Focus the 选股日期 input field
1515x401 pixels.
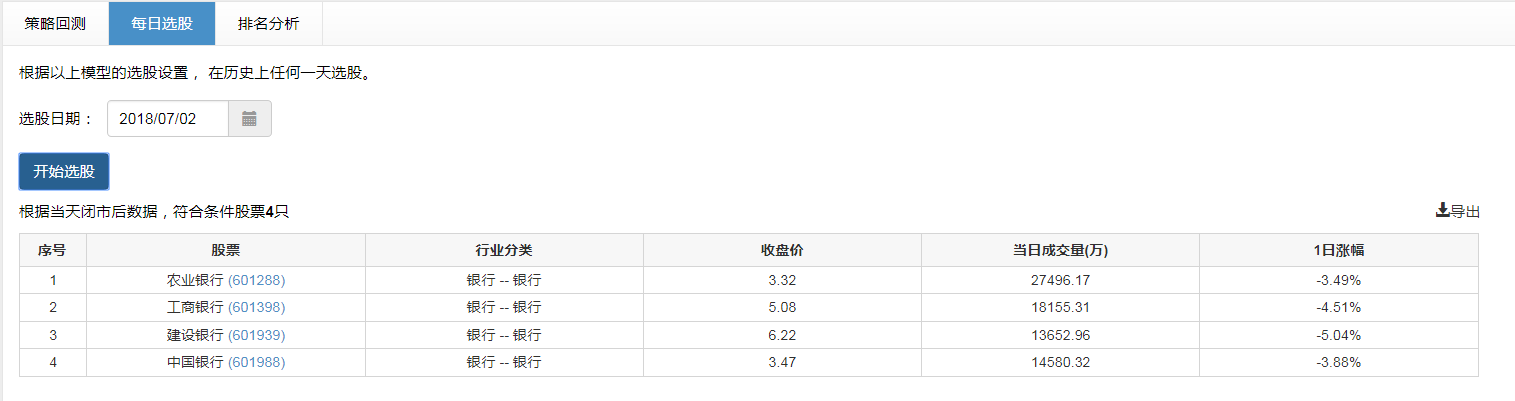tap(168, 119)
